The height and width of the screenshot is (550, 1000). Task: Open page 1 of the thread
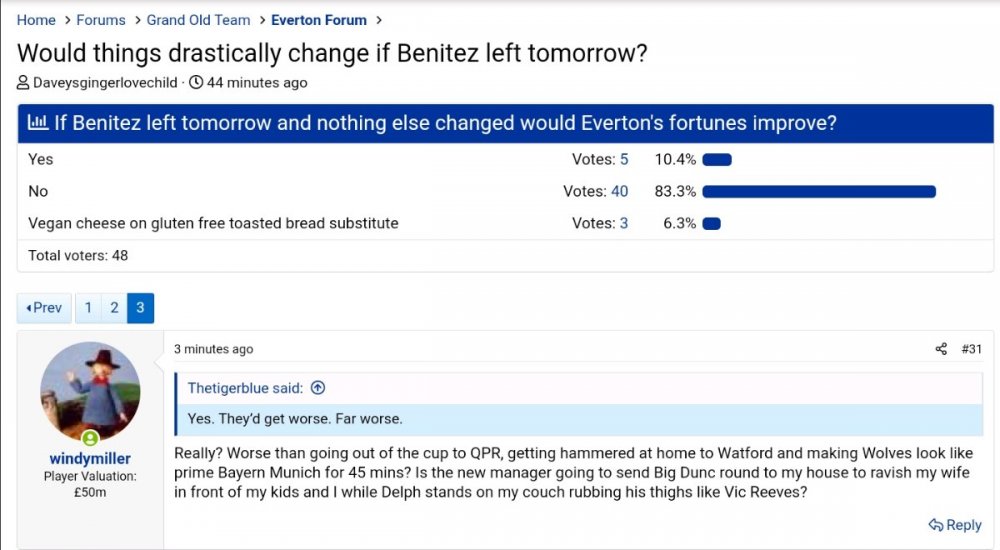88,308
